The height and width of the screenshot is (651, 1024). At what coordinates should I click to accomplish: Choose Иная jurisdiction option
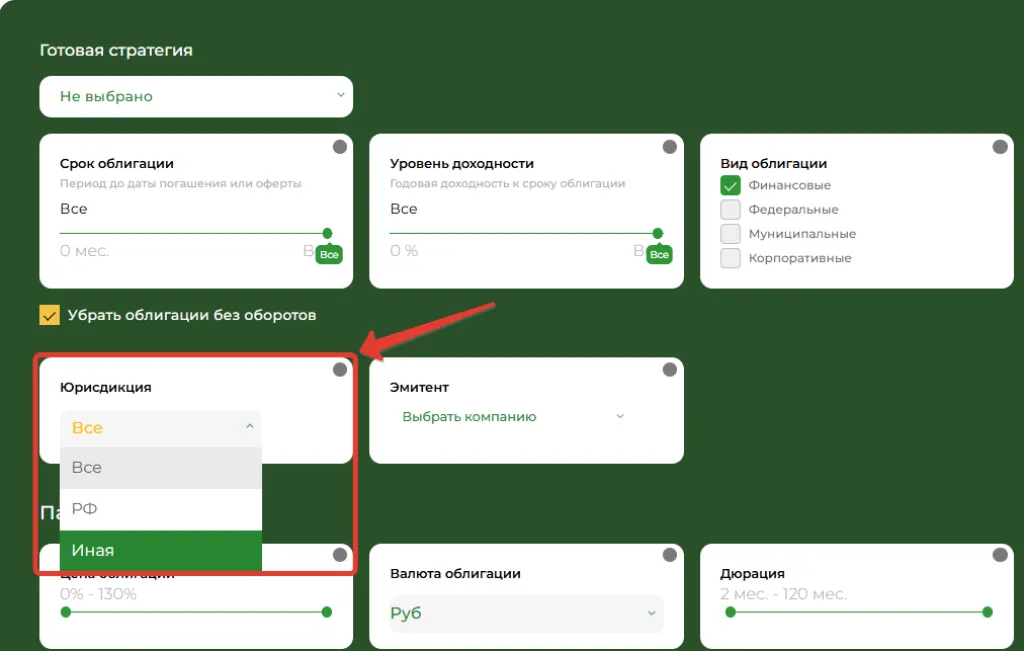pyautogui.click(x=161, y=550)
